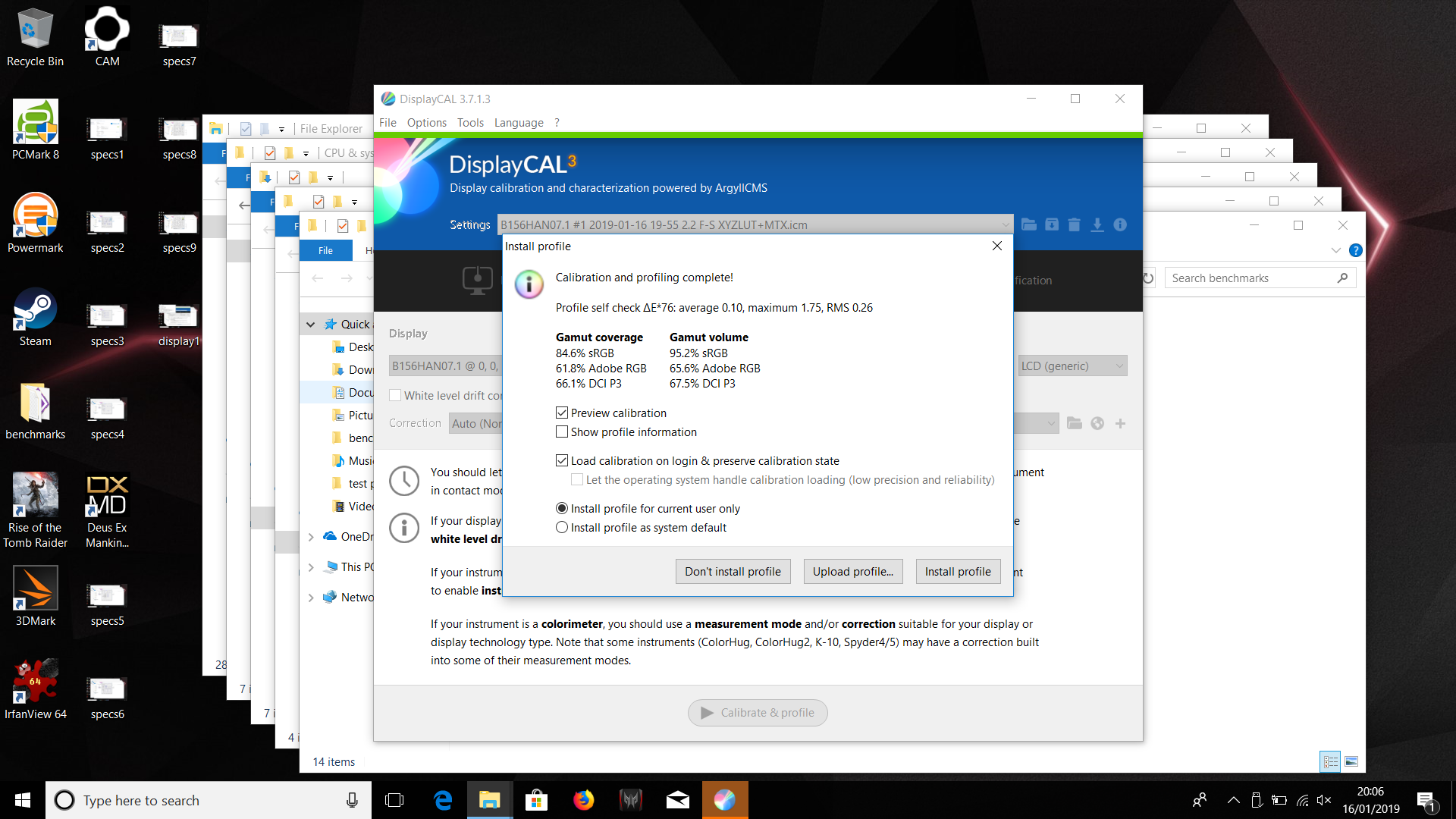
Task: Expand the OneDrive tree node
Action: [311, 536]
